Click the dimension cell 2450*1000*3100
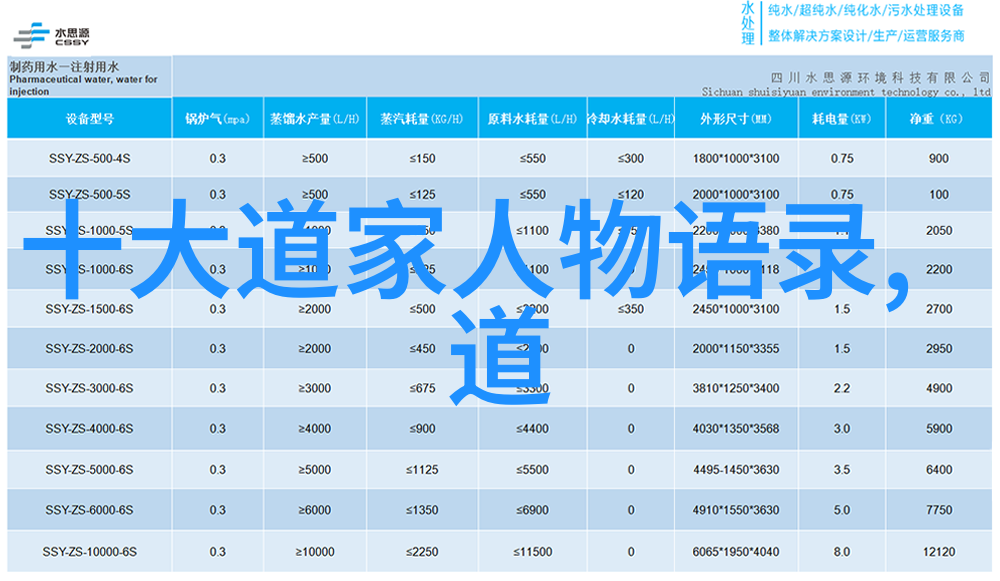The image size is (1000, 581). (x=736, y=309)
